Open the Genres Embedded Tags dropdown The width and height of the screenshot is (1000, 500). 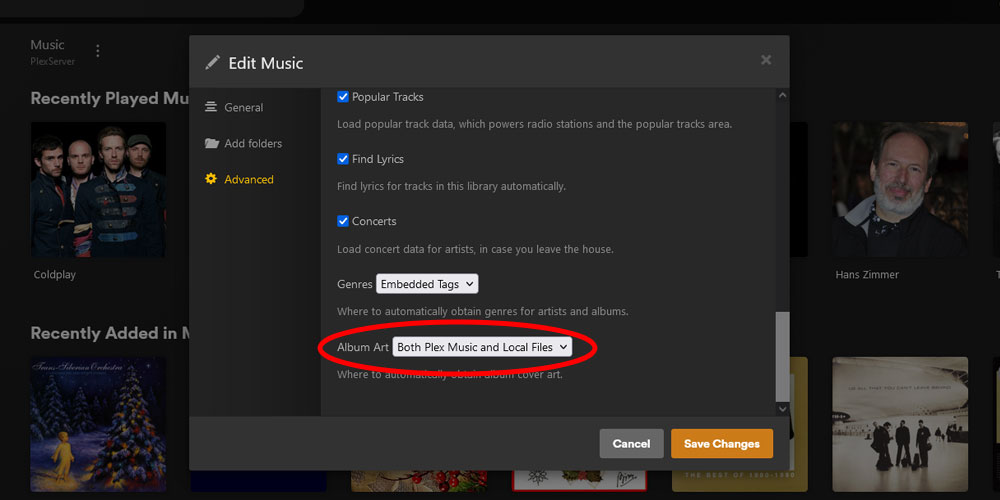click(x=427, y=284)
